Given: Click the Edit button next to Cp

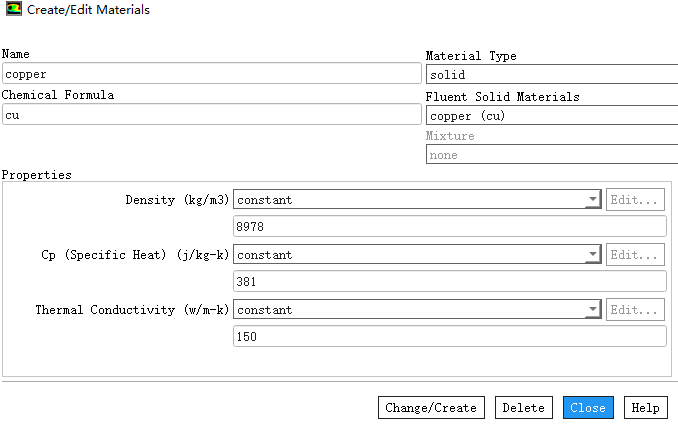Looking at the screenshot, I should [635, 255].
